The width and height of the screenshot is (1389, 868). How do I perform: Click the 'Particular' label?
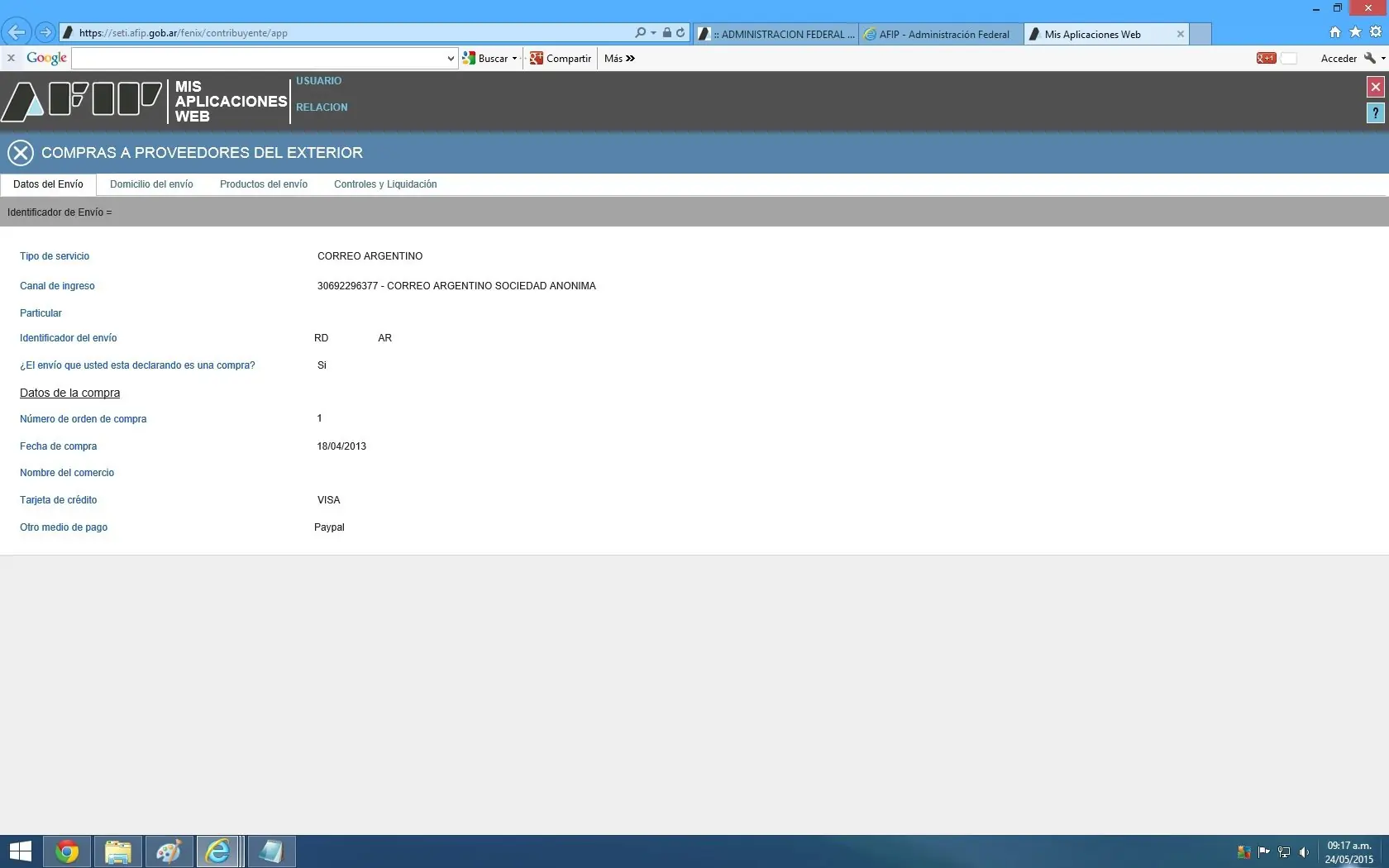[x=41, y=313]
